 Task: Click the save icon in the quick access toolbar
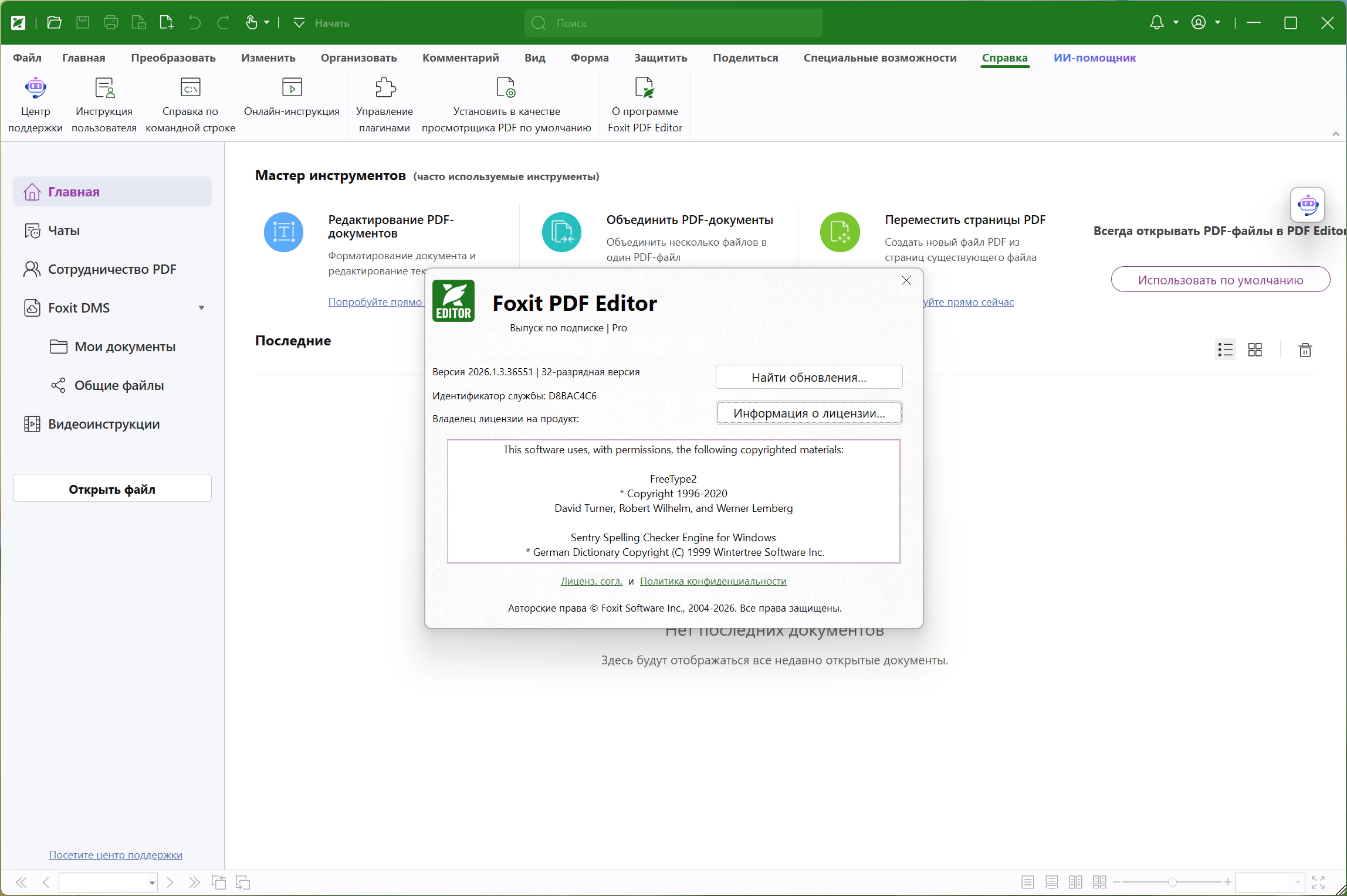[x=83, y=23]
